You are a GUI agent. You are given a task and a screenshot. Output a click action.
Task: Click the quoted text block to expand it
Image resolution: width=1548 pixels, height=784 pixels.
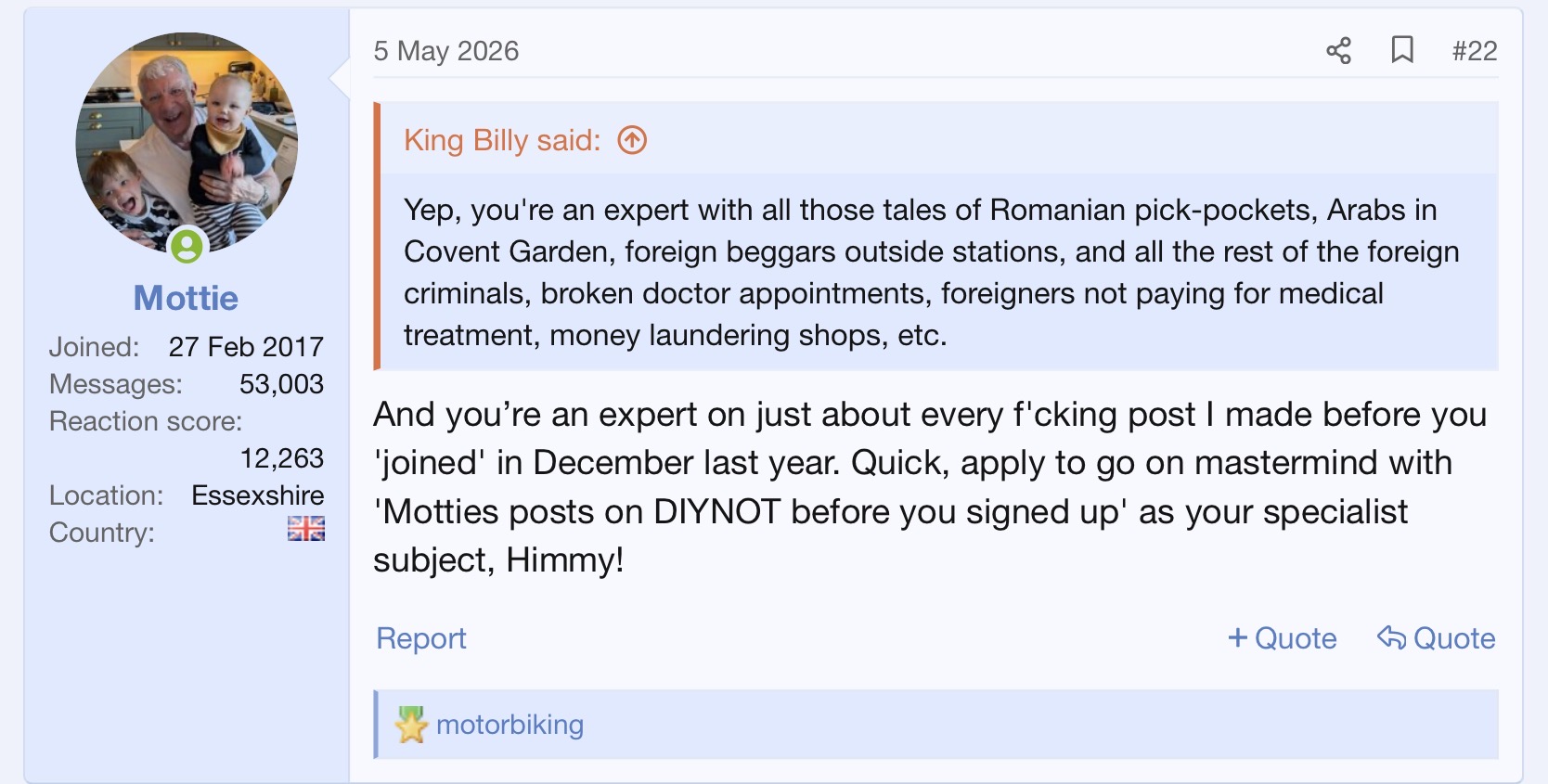[931, 272]
